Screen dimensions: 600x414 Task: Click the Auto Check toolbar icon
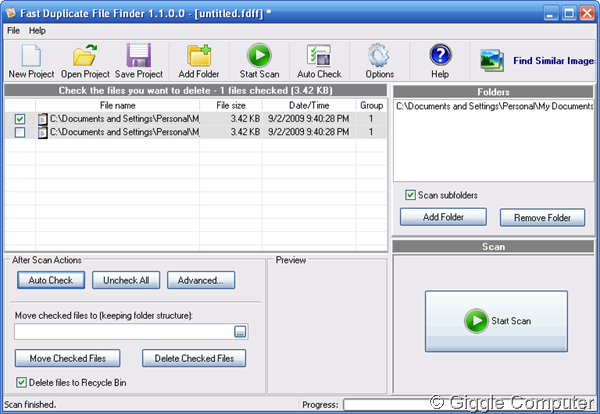tap(319, 56)
